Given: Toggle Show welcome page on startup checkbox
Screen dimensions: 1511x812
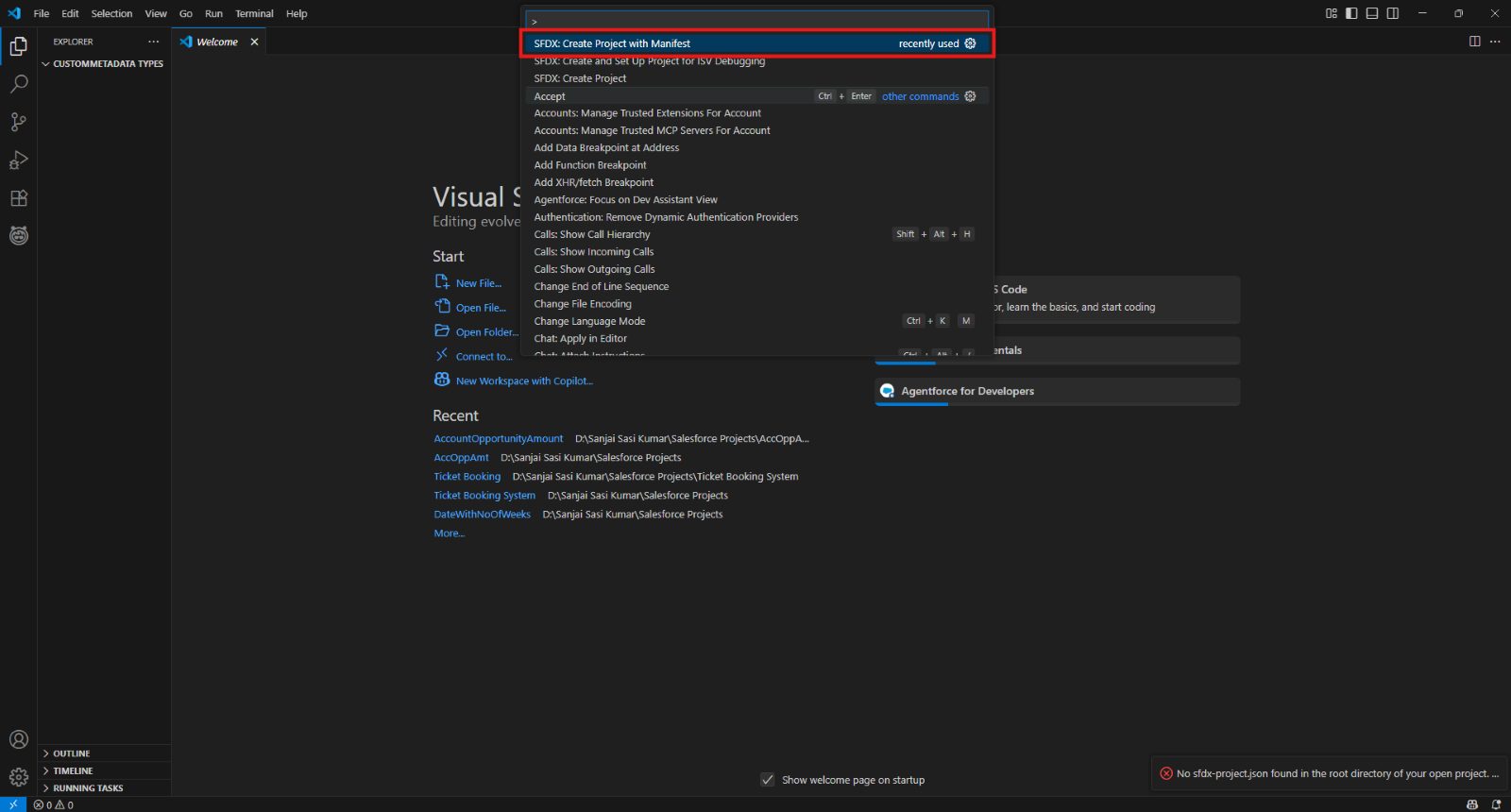Looking at the screenshot, I should 768,780.
